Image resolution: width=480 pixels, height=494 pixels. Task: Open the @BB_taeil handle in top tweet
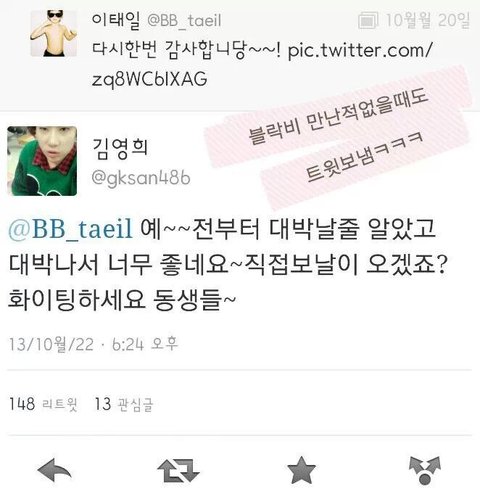[184, 21]
